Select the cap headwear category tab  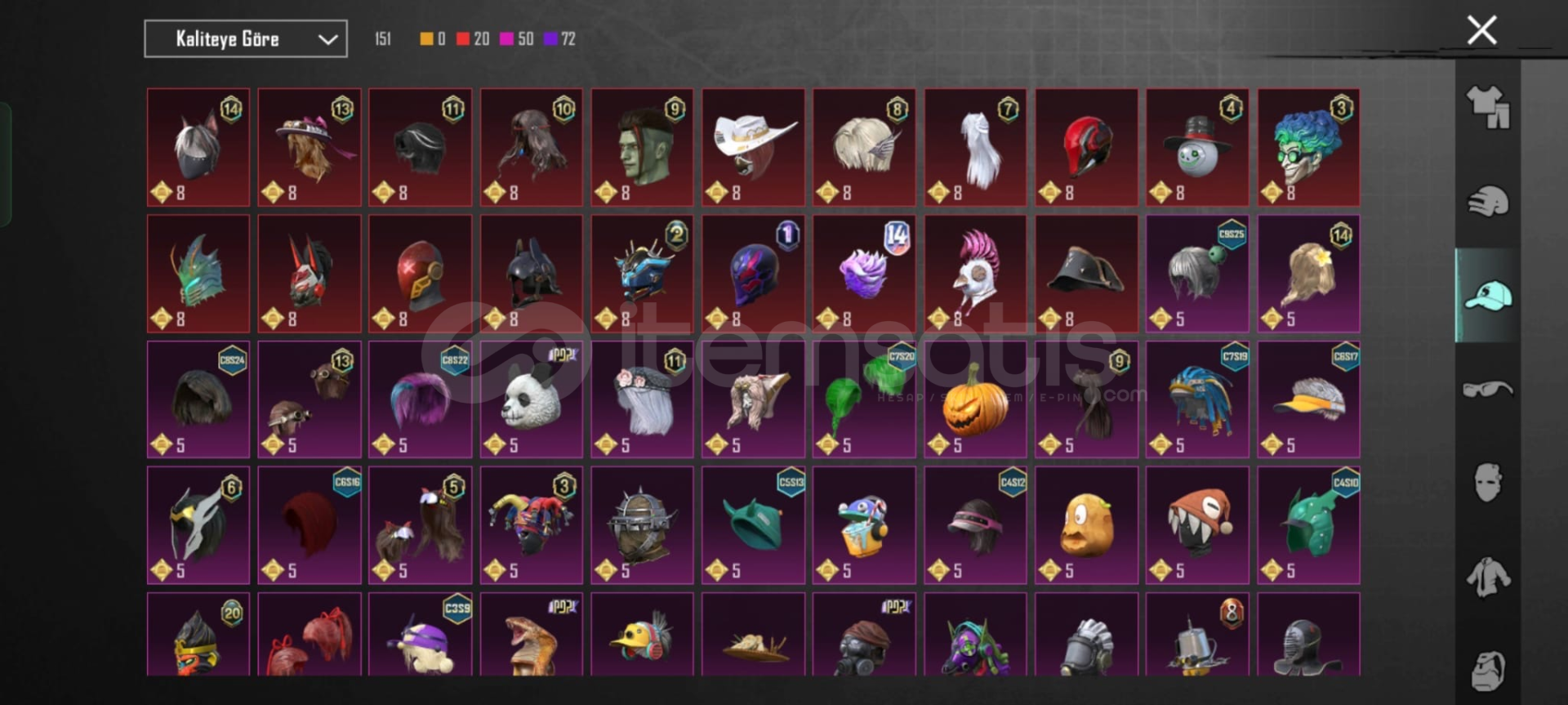tap(1488, 296)
